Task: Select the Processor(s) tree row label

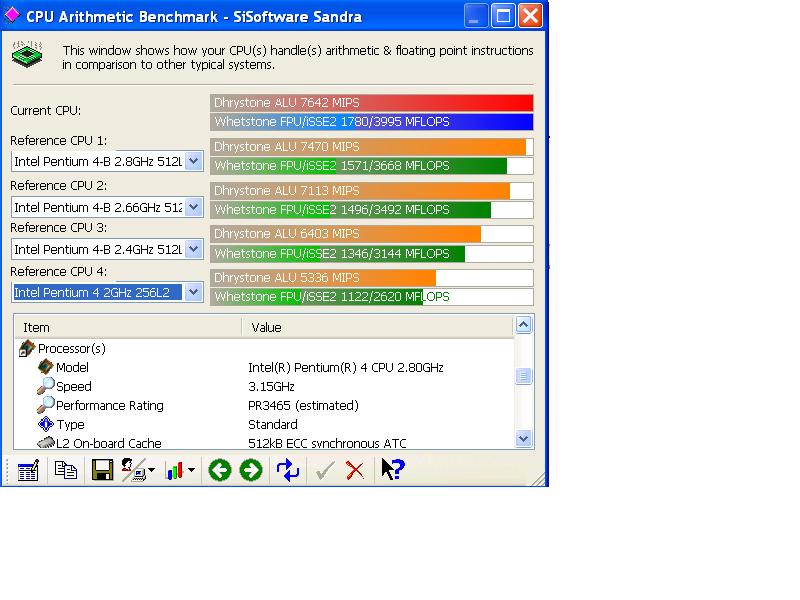Action: (72, 348)
